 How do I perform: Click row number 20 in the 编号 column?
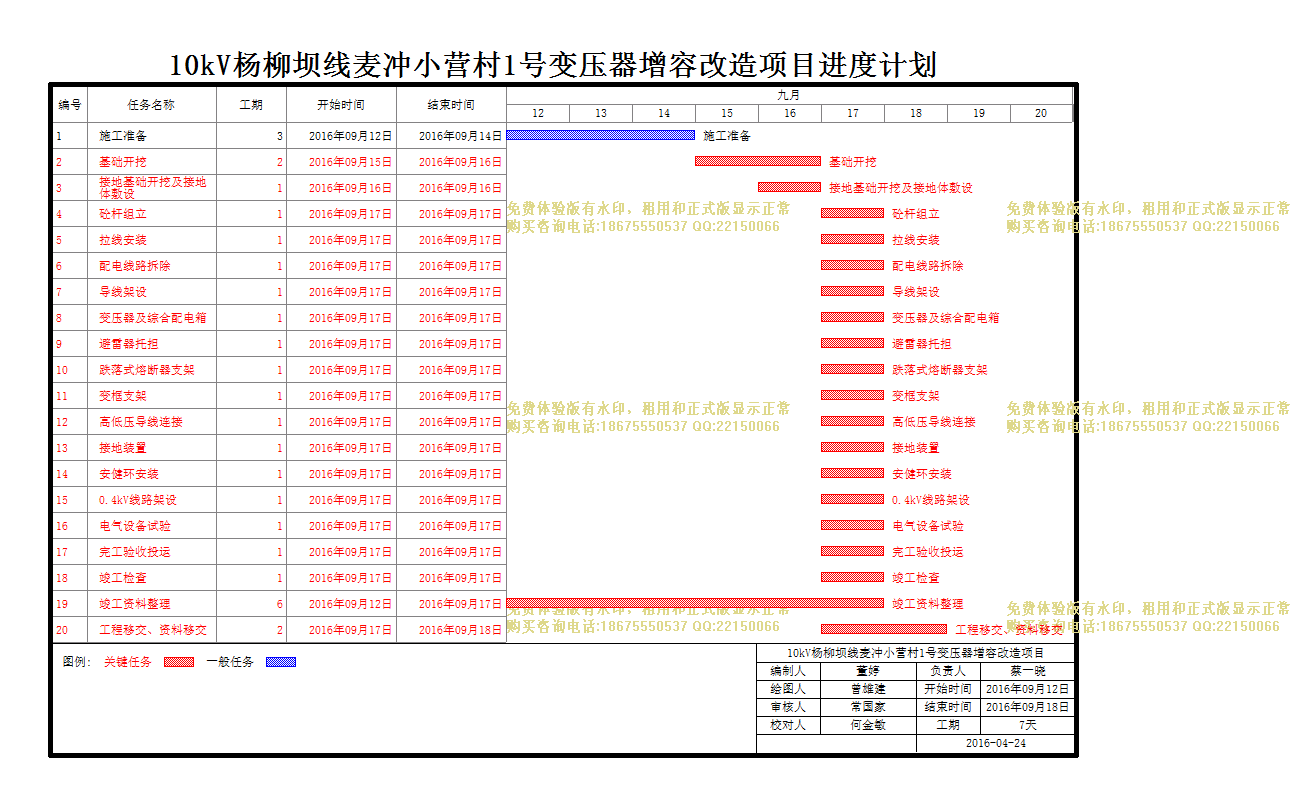tap(62, 630)
